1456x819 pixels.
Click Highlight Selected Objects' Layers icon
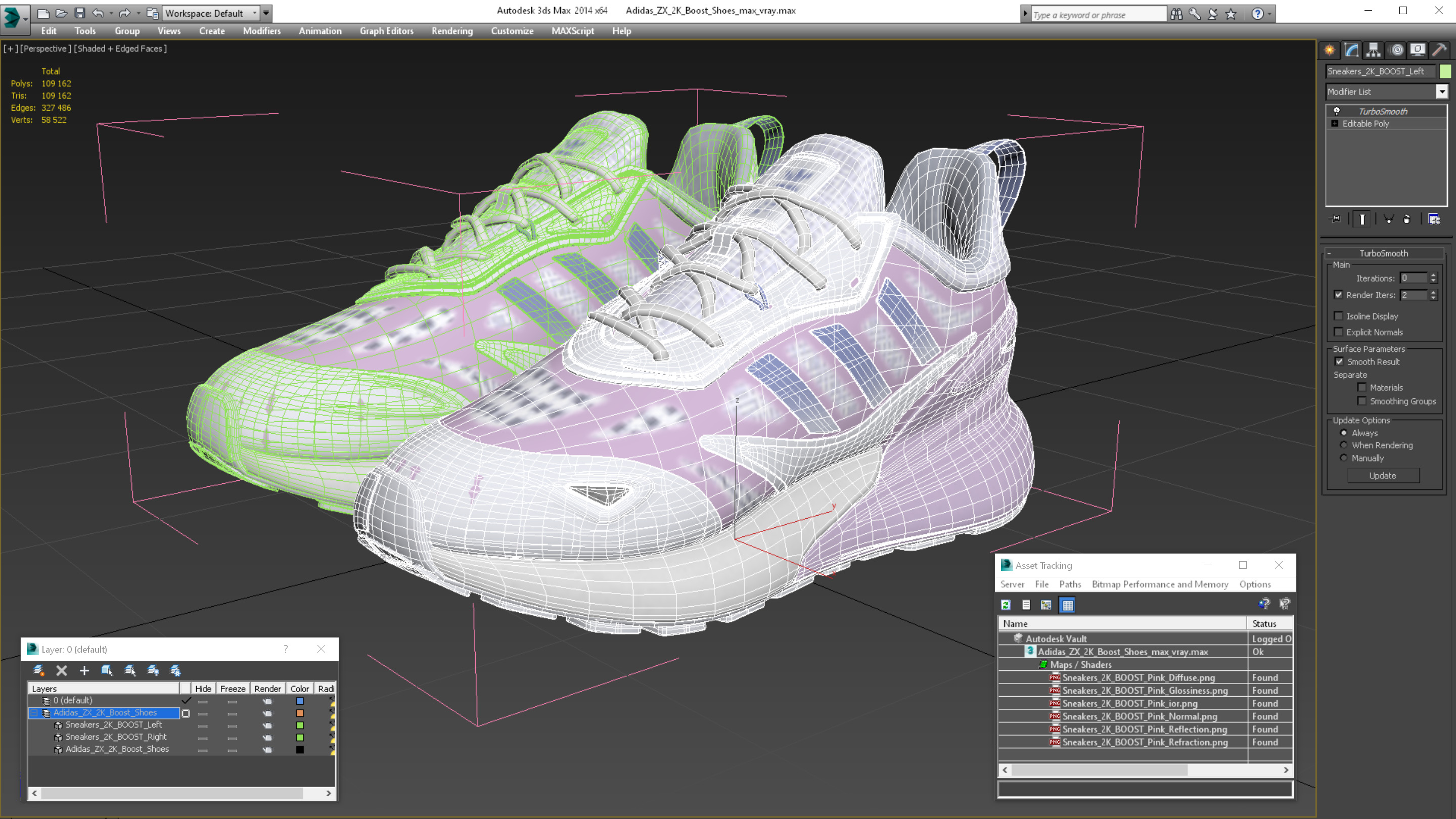(x=130, y=670)
